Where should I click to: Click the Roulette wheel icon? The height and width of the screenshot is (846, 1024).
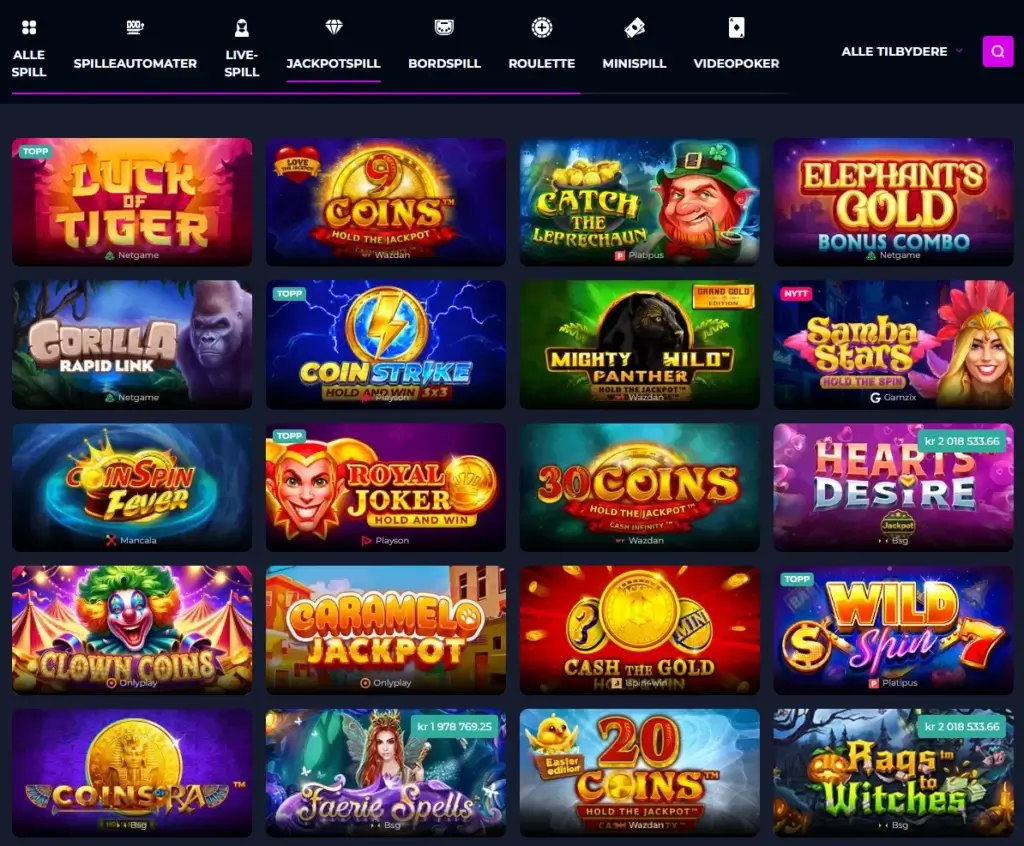[541, 27]
